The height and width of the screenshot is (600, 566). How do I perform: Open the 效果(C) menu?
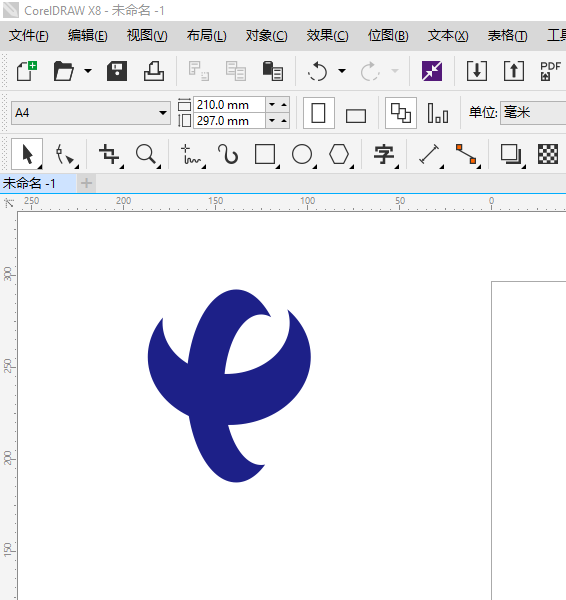point(327,36)
